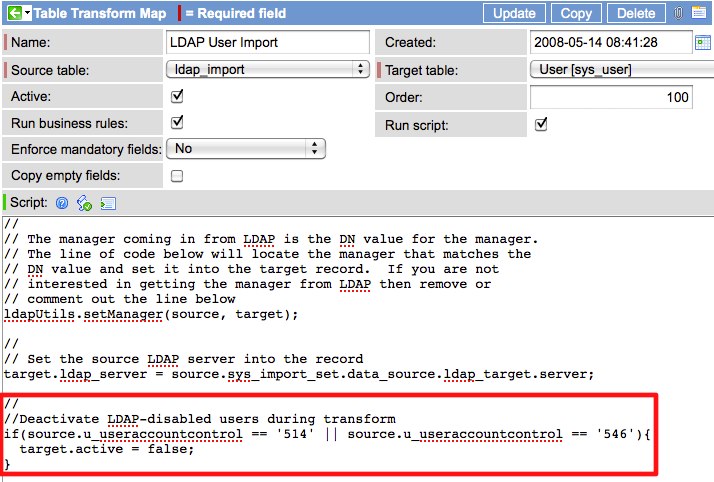
Task: Click the script syntax check icon
Action: click(84, 203)
